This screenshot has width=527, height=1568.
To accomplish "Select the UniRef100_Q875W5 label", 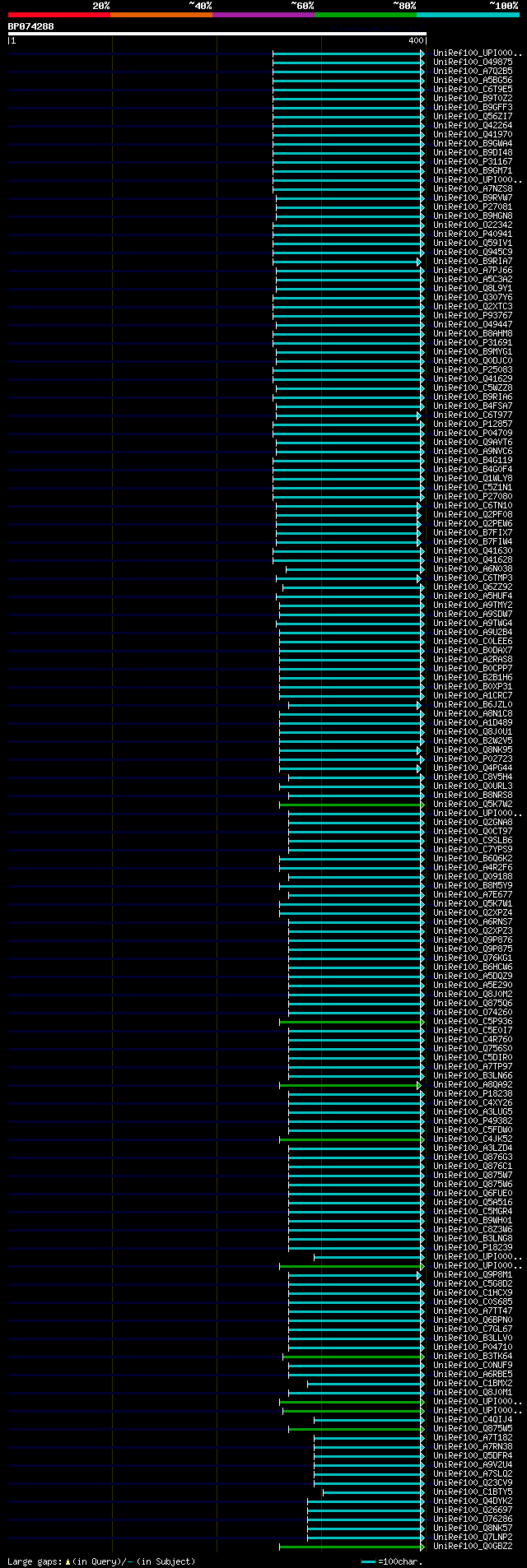I will pos(473,1428).
